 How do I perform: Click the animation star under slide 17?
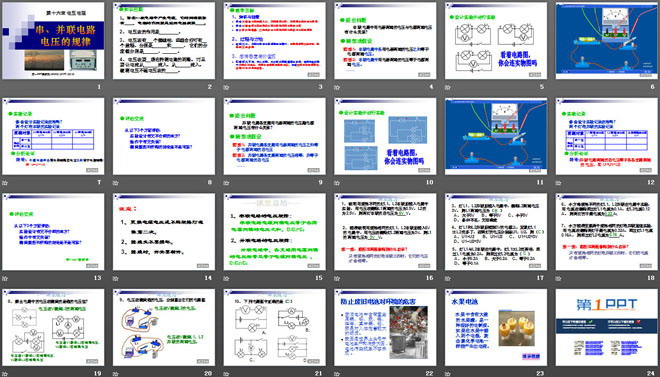448,279
